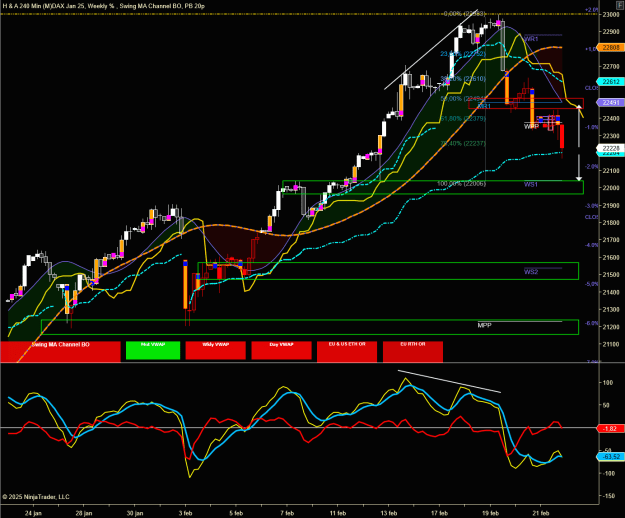Screen dimensions: 625x518
Task: Click the 5 feb date label
Action: click(x=236, y=513)
